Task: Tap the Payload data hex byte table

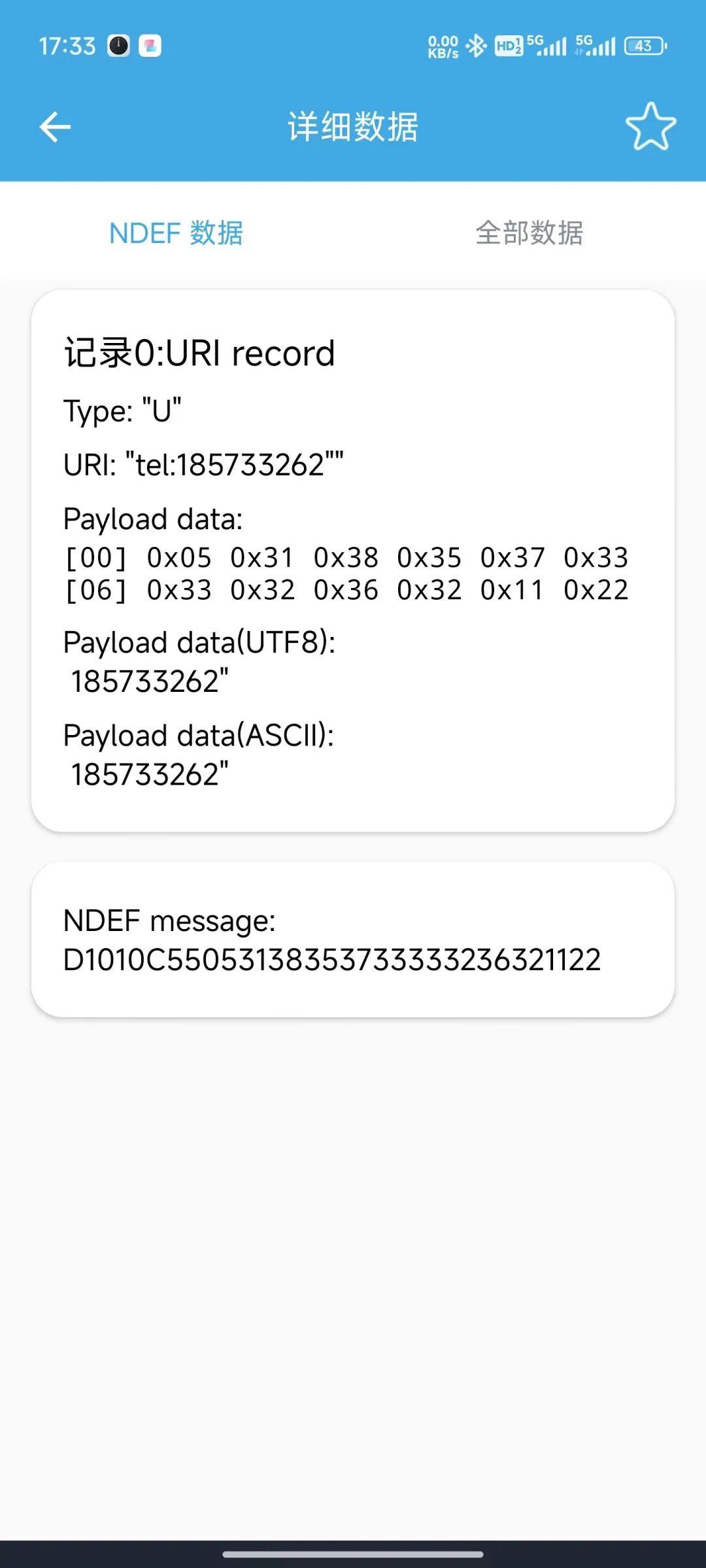Action: 346,574
